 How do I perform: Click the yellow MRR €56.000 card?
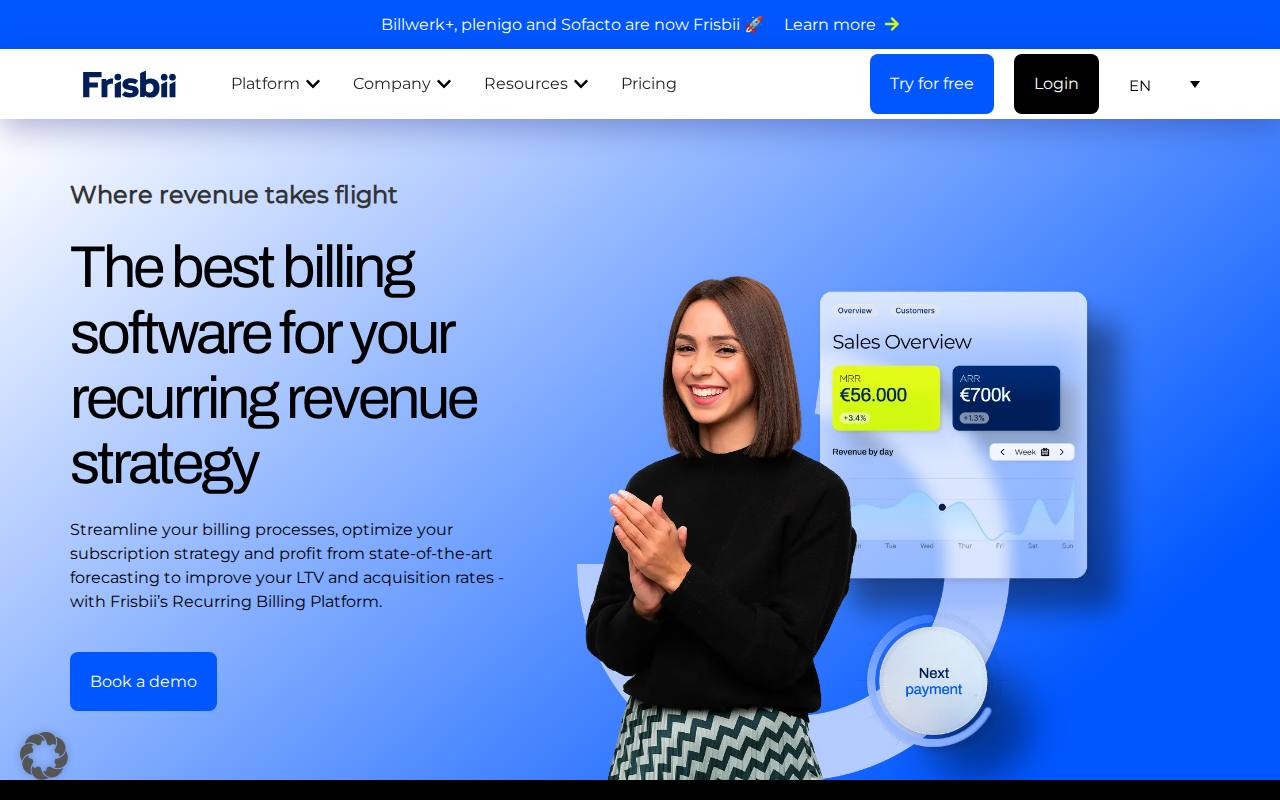(886, 398)
